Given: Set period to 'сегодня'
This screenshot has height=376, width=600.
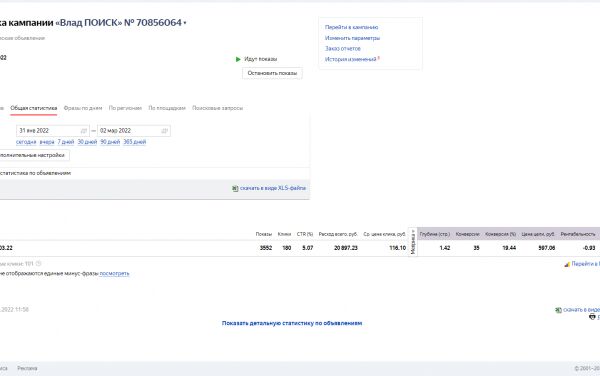Looking at the screenshot, I should click(x=26, y=142).
